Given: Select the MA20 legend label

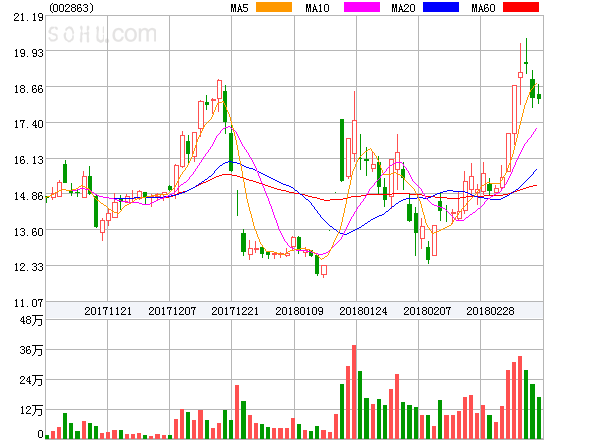Looking at the screenshot, I should [x=403, y=8].
